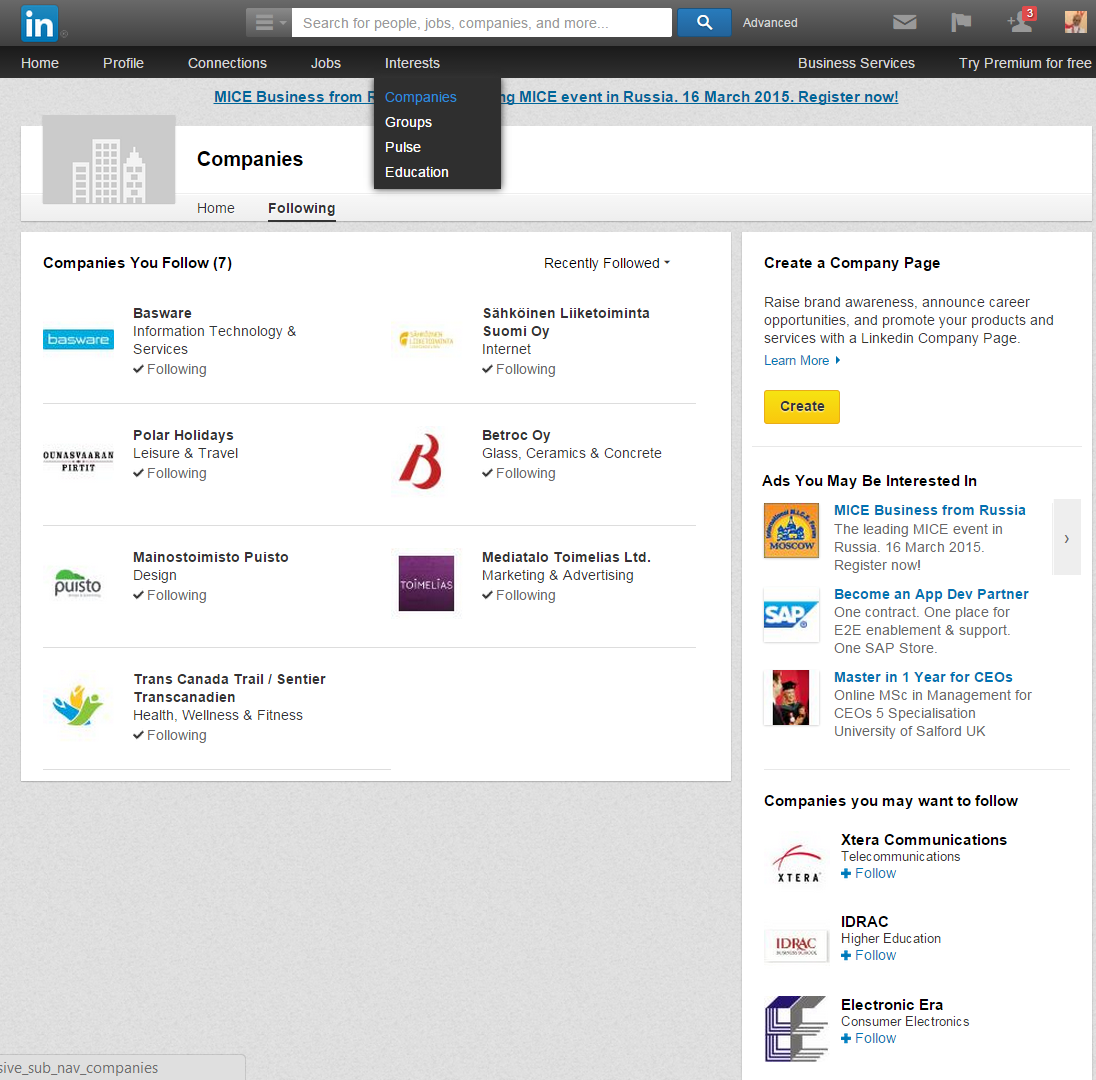Toggle Following for Trans Canada Trail
Screen dimensions: 1096x1080
click(170, 735)
